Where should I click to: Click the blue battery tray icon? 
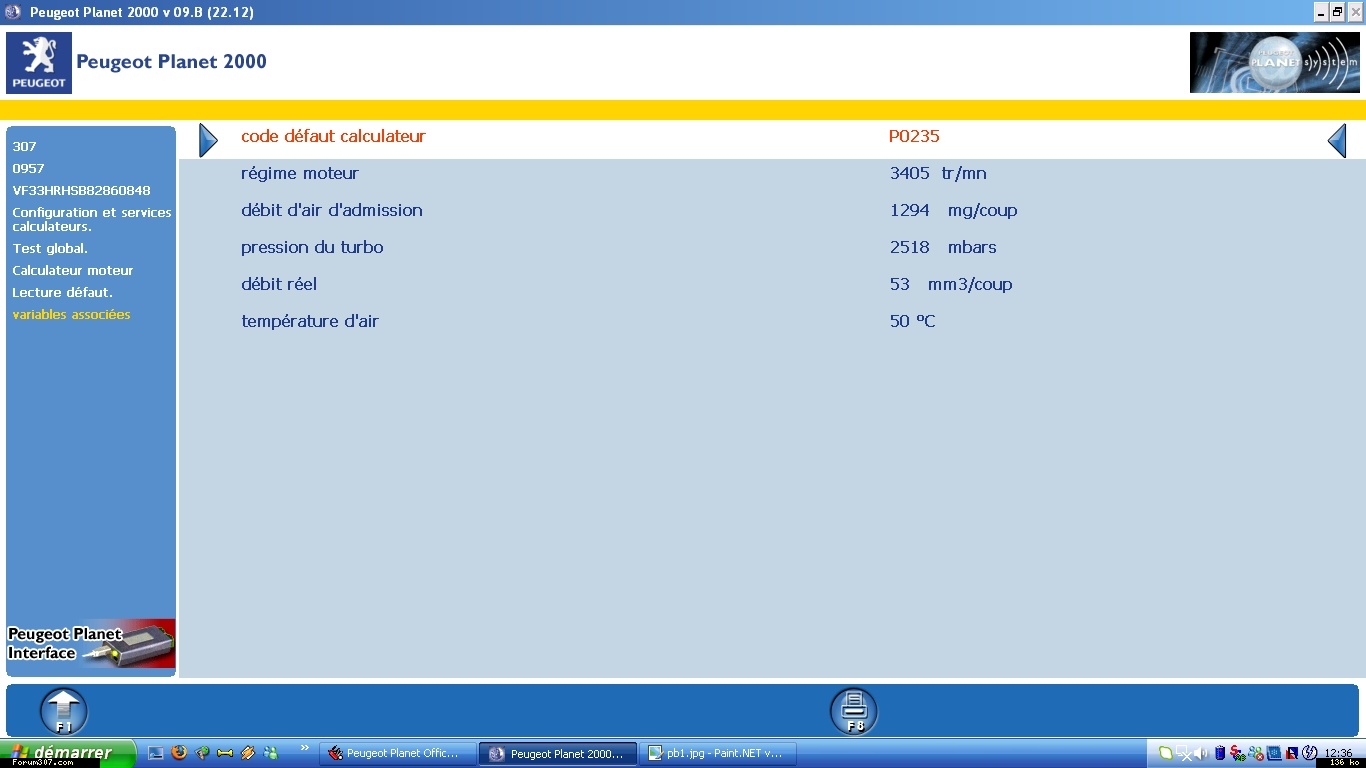[x=1220, y=753]
